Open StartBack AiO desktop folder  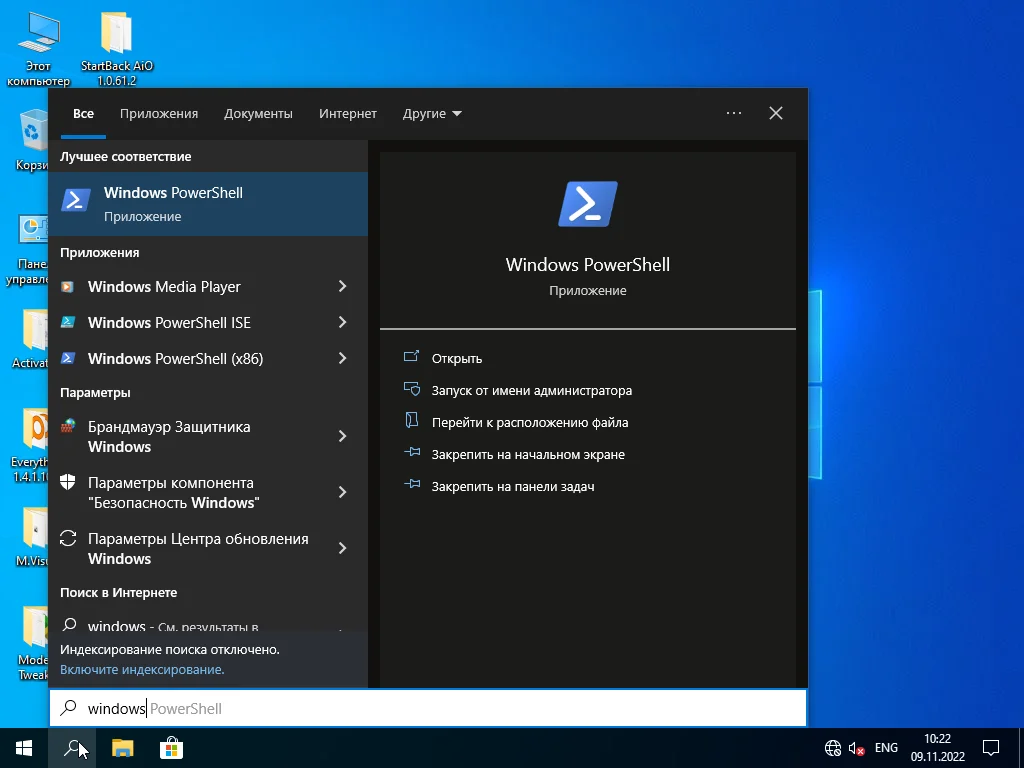pos(117,35)
